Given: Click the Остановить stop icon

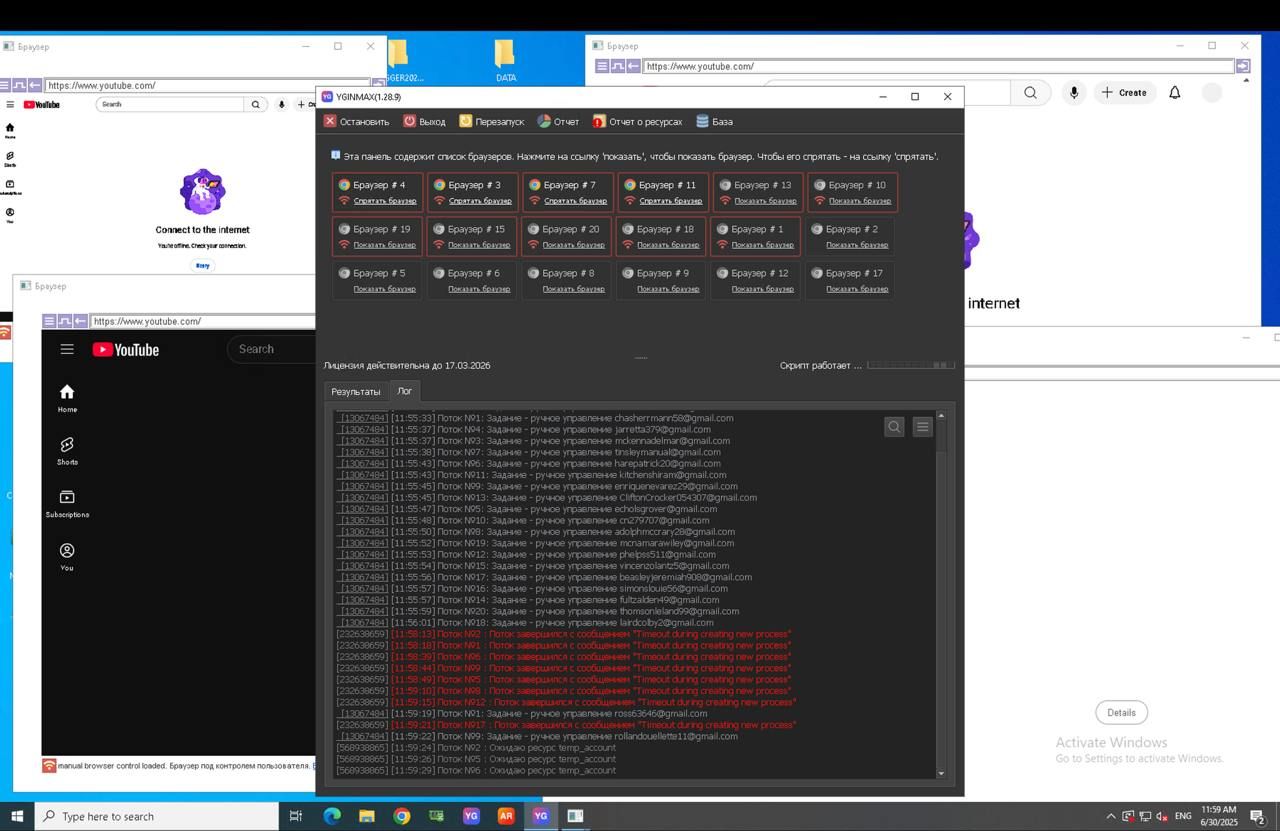Looking at the screenshot, I should click(x=330, y=121).
